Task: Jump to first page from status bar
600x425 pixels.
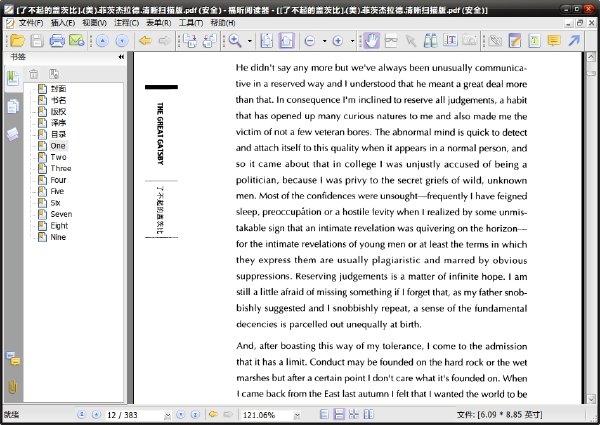Action: point(81,415)
